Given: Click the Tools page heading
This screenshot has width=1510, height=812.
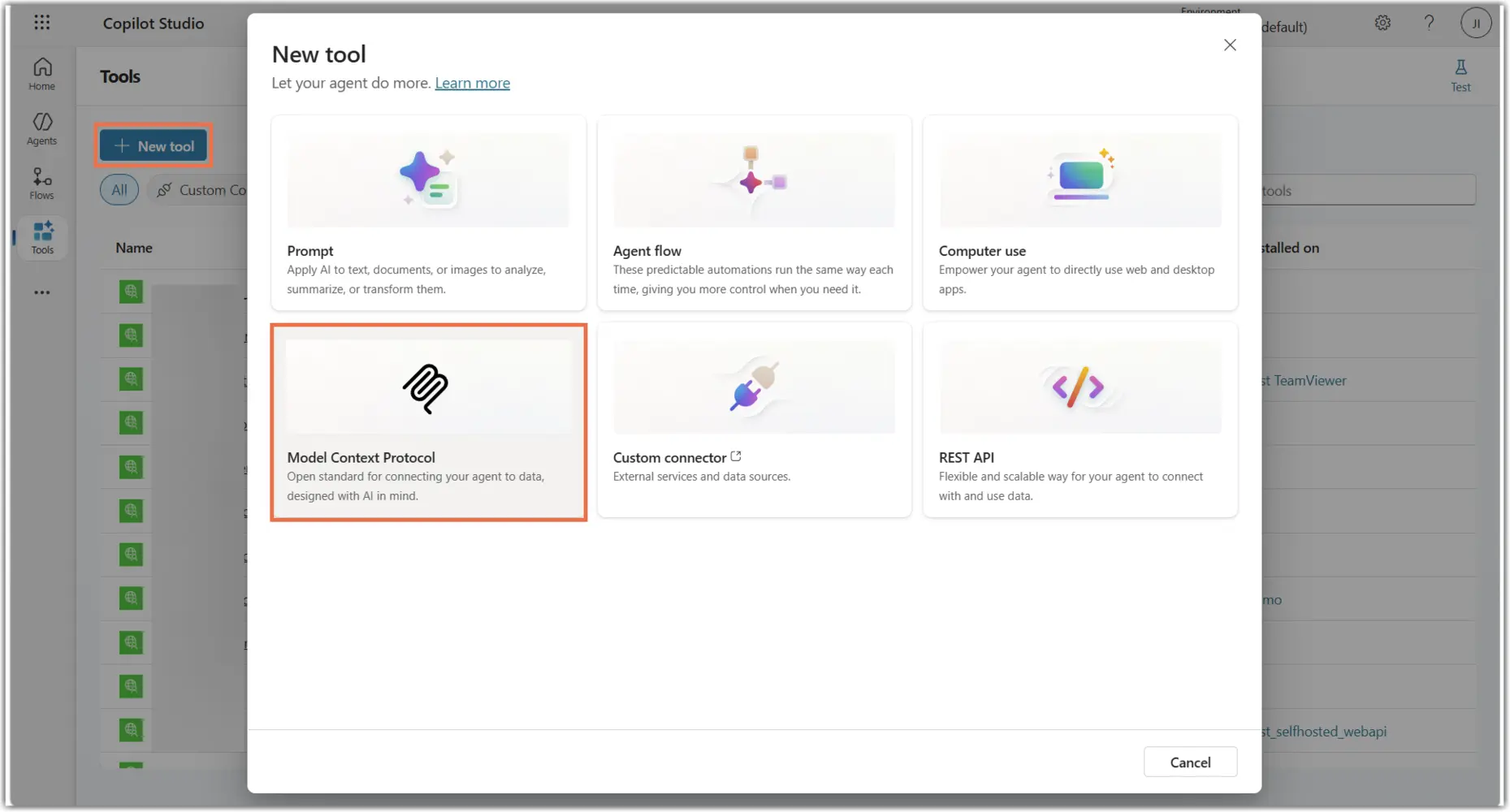Looking at the screenshot, I should (x=120, y=76).
